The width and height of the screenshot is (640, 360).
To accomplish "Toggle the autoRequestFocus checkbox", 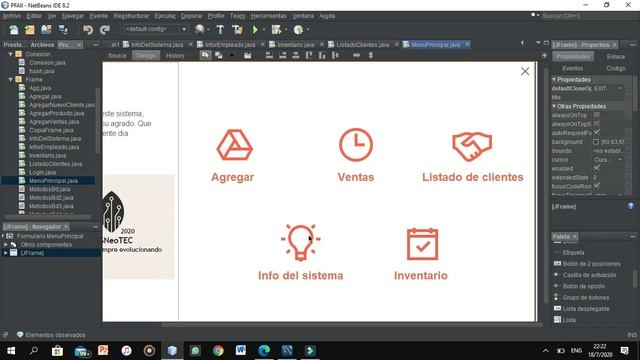I will [597, 133].
